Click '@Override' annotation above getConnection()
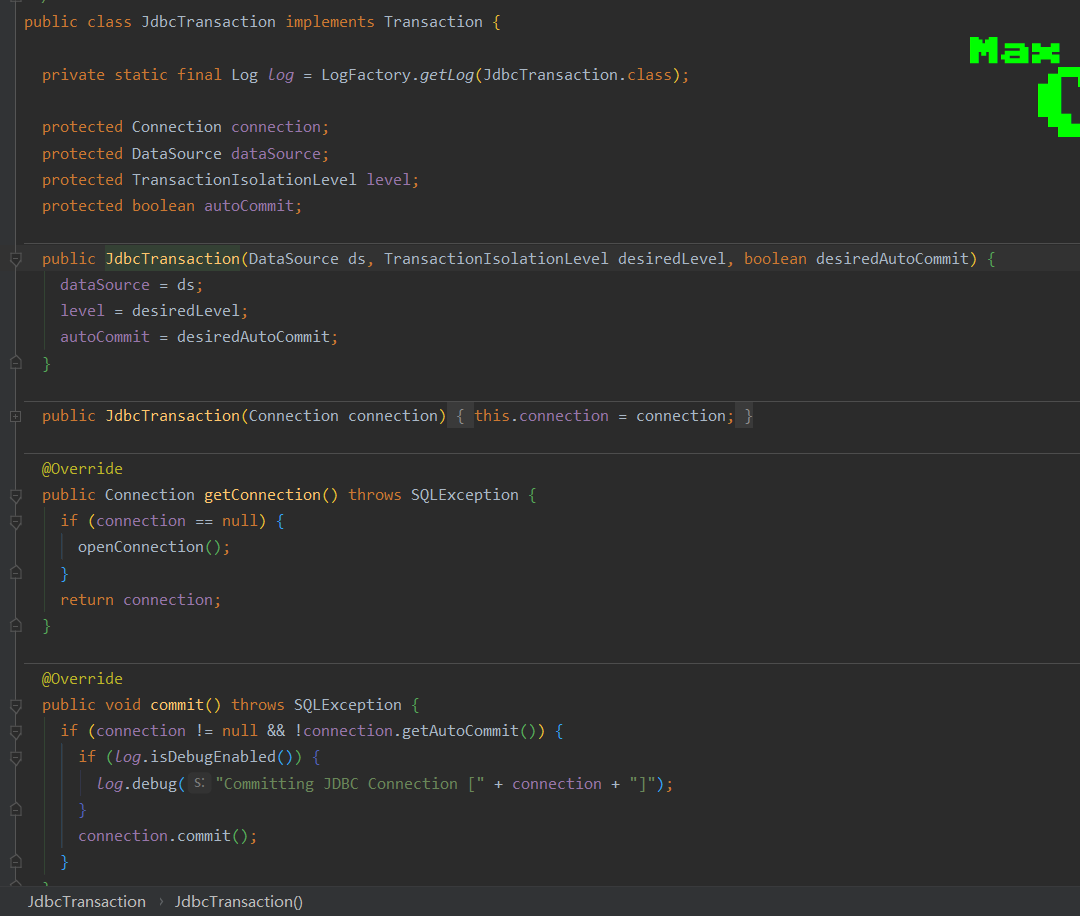1080x916 pixels. click(x=82, y=468)
